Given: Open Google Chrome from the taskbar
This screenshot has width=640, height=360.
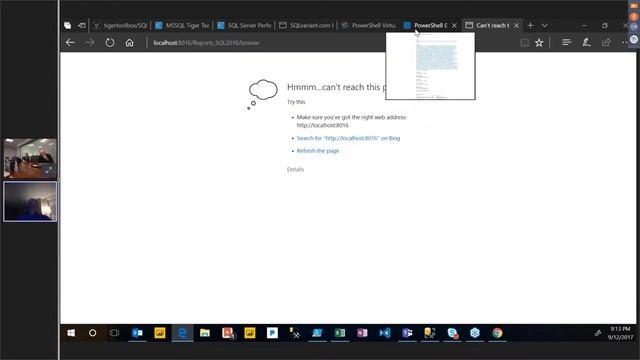Looking at the screenshot, I should pos(497,333).
